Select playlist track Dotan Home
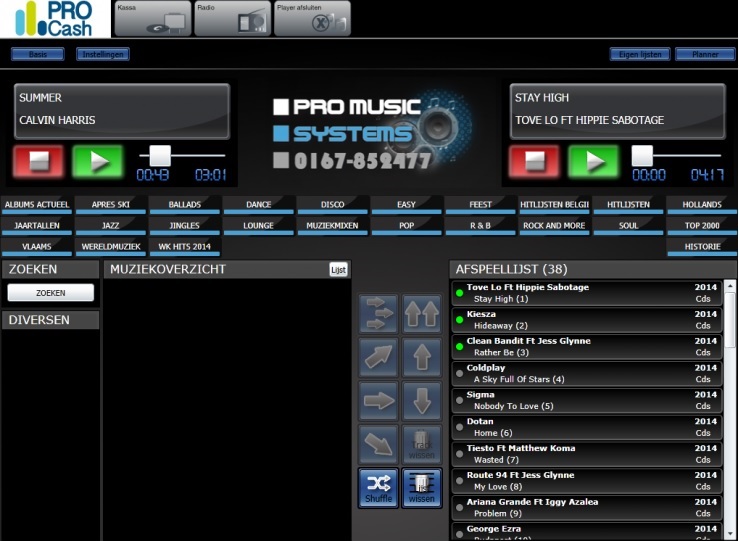The image size is (739, 541). (587, 427)
